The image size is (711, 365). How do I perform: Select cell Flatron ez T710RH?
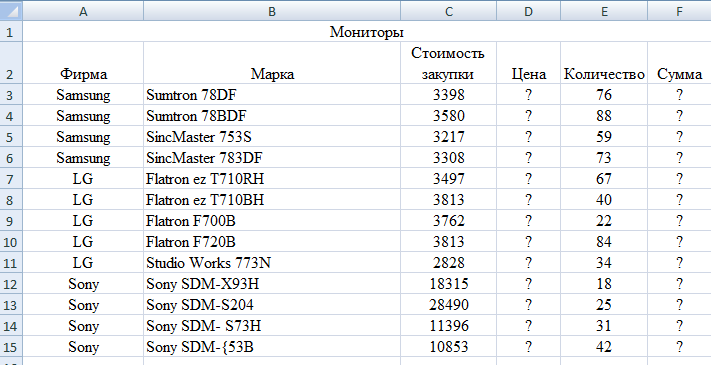tap(272, 179)
